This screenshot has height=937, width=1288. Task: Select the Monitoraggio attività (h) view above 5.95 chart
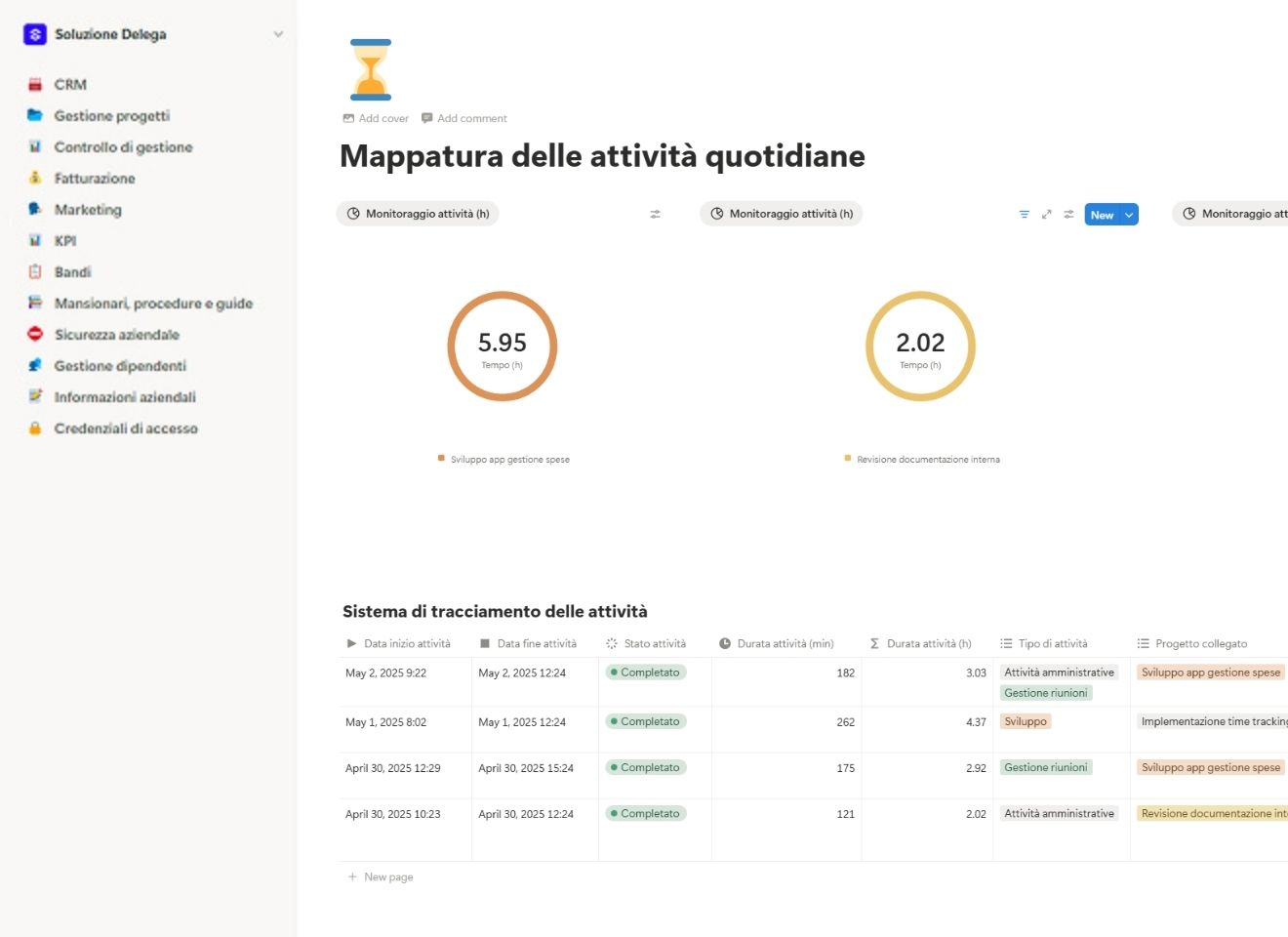click(x=418, y=213)
